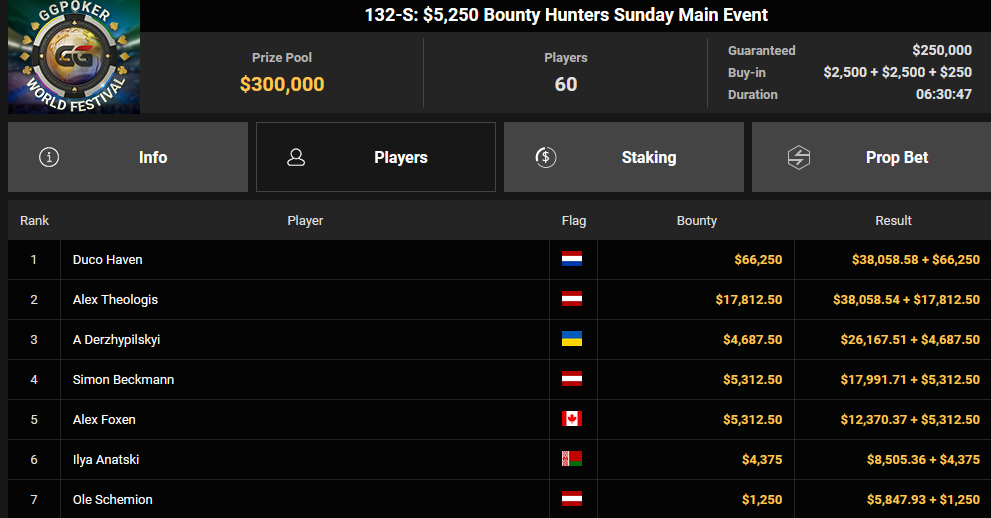Select player Simon Beckmann's name
991x518 pixels.
coord(116,379)
